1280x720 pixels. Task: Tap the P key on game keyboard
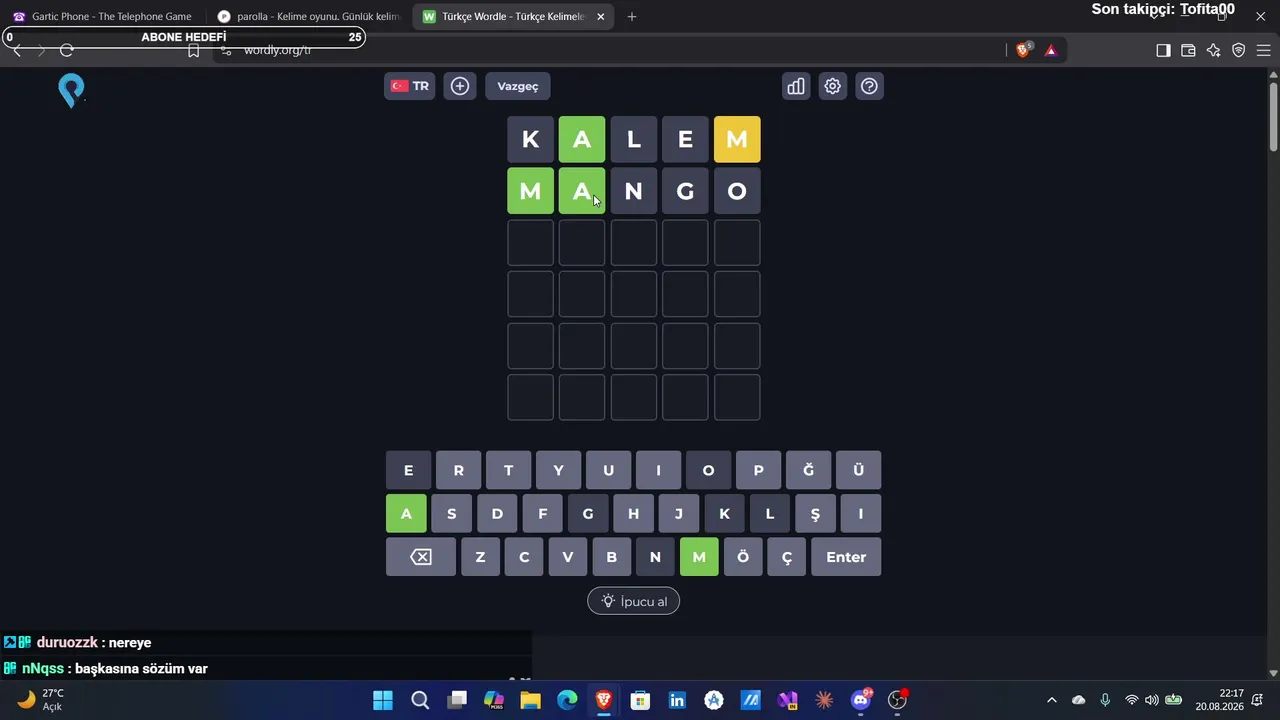click(758, 470)
